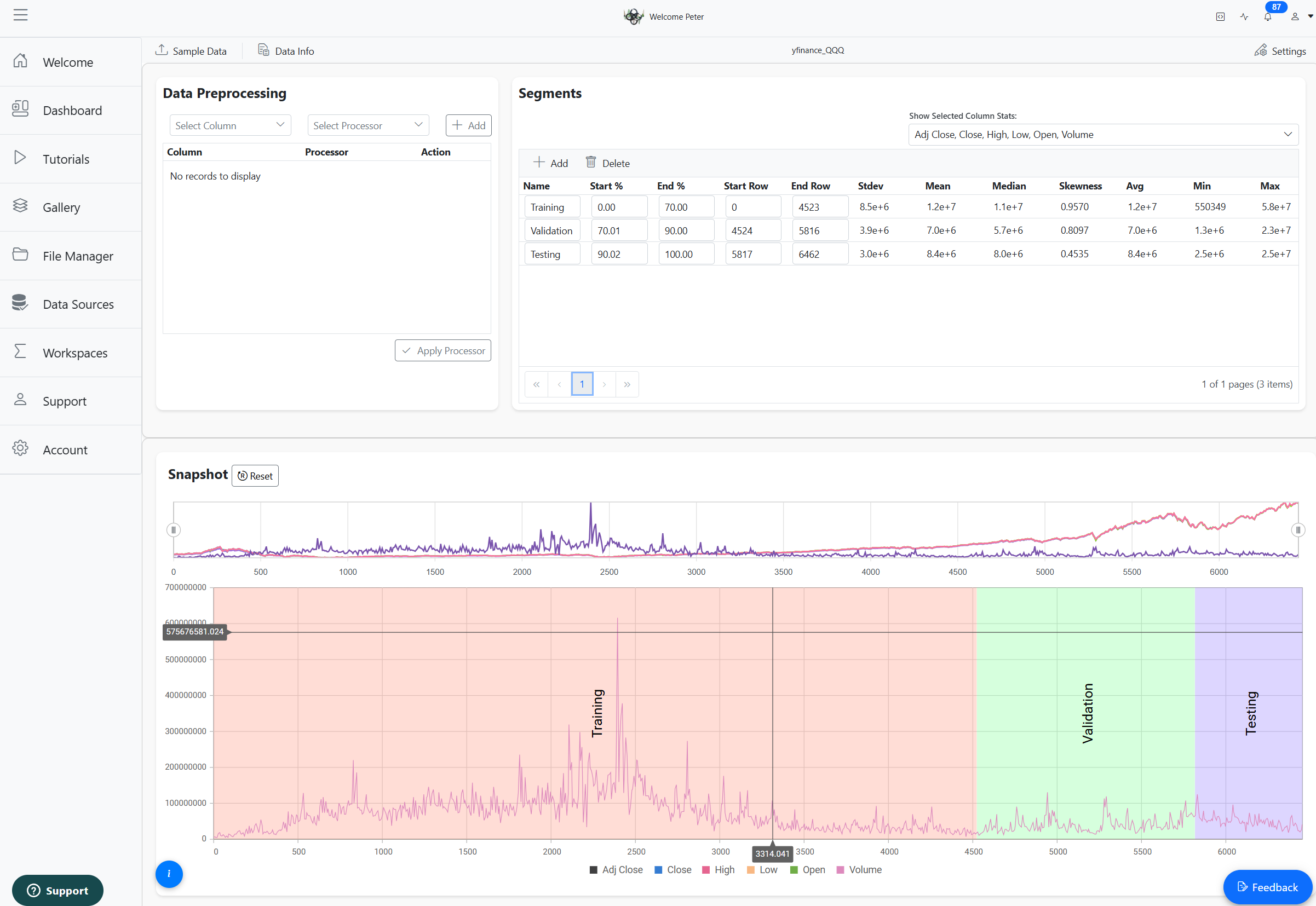This screenshot has height=906, width=1316.
Task: Click the Apply Processor button
Action: click(x=443, y=351)
